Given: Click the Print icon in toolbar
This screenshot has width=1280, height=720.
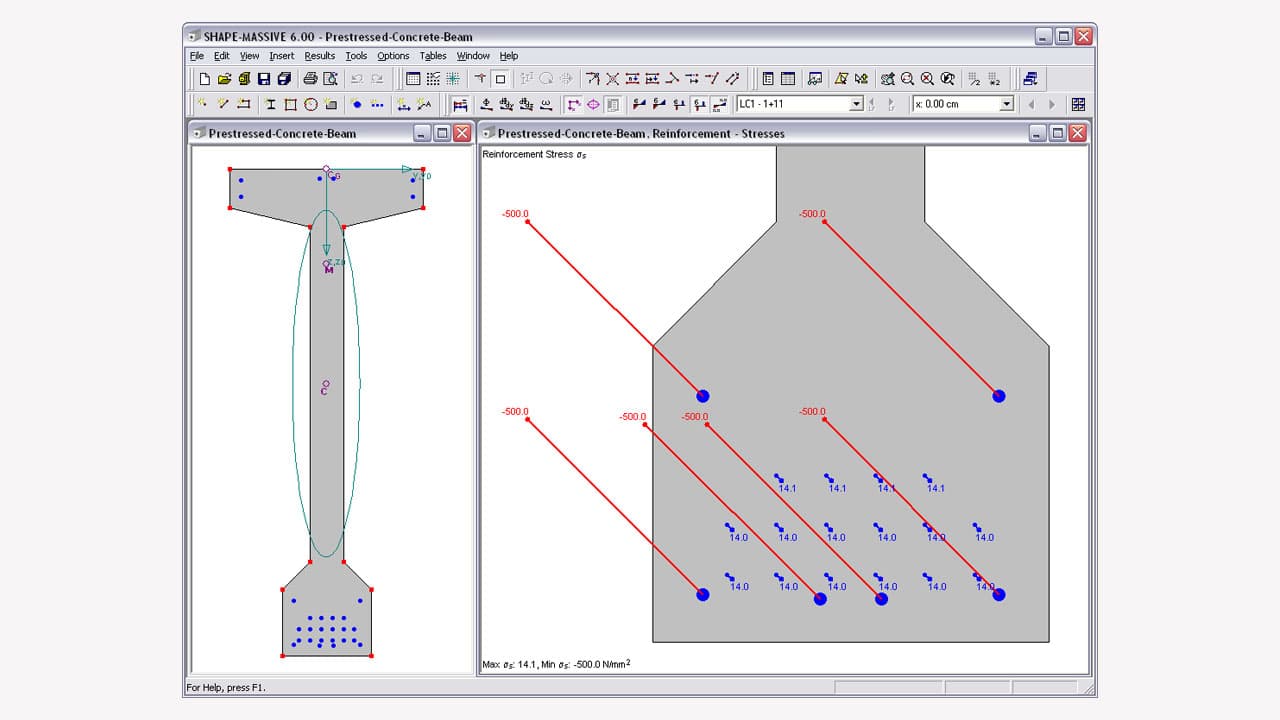Looking at the screenshot, I should [x=310, y=79].
